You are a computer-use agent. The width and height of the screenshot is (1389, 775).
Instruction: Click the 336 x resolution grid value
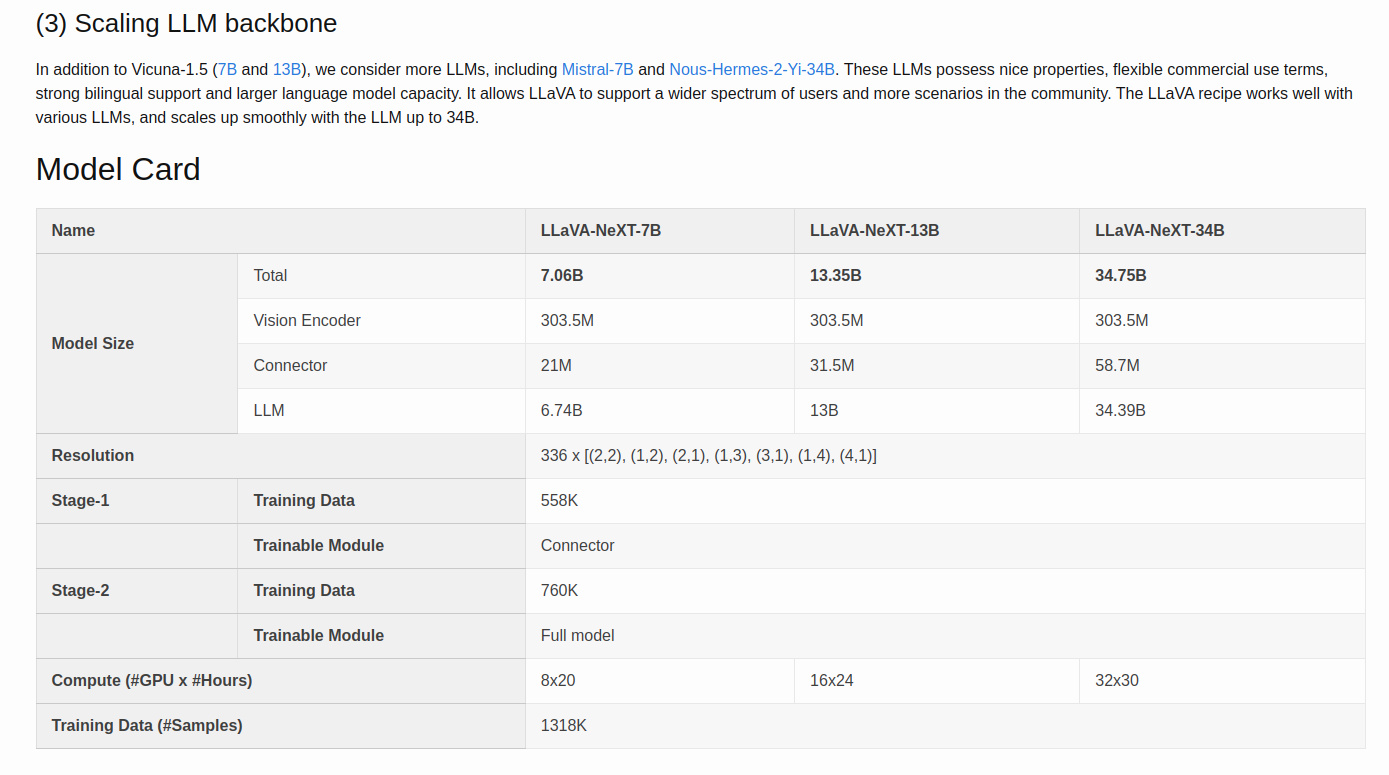pyautogui.click(x=709, y=455)
